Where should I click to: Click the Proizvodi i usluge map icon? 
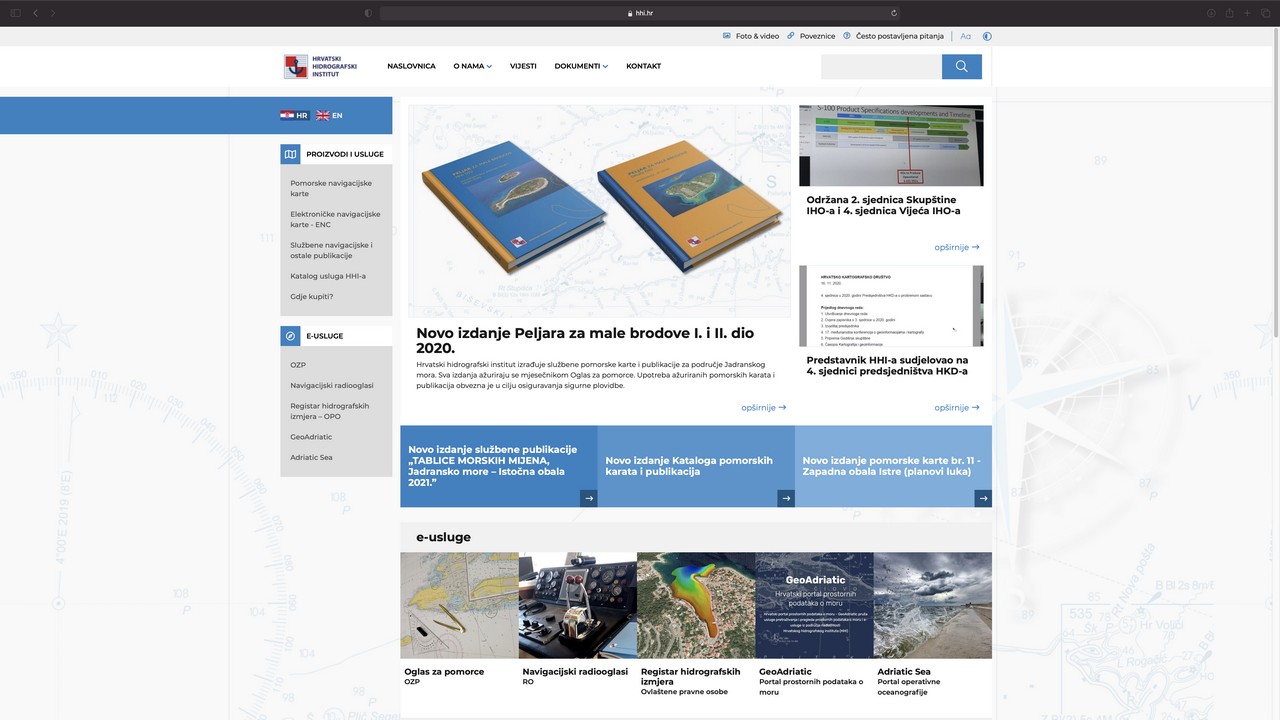(x=290, y=154)
